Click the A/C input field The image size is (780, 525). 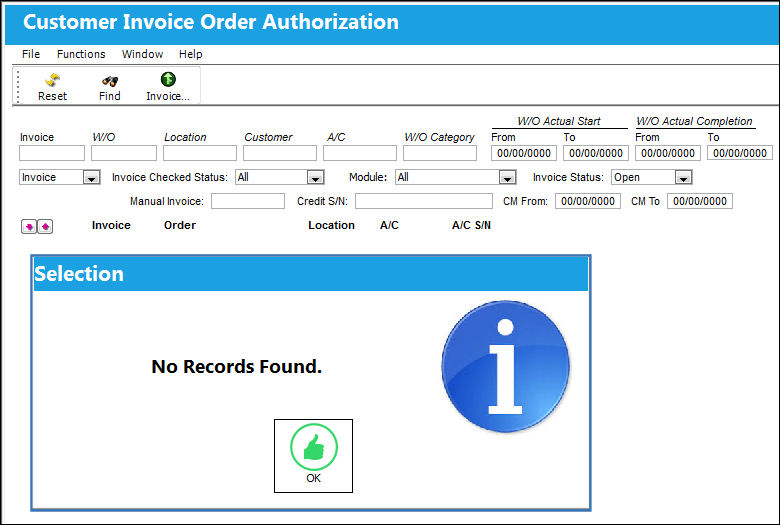(x=360, y=153)
